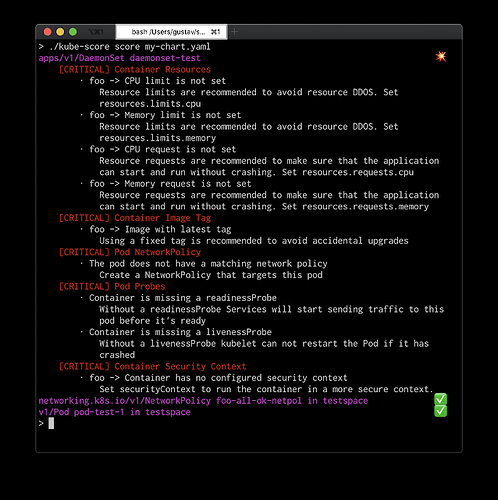This screenshot has width=498, height=500.
Task: Click the Pod NetworkPolicy critical heading
Action: point(130,252)
